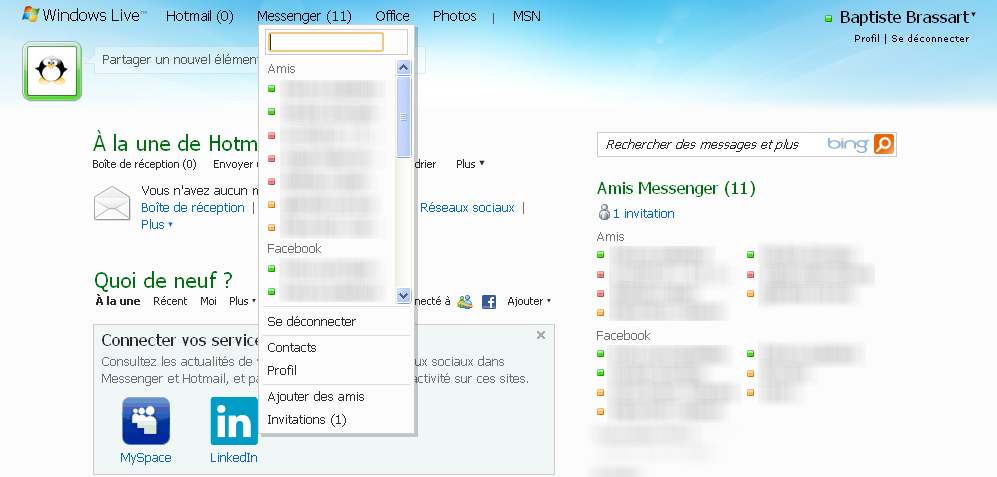Open the Ajouter dropdown in Quoi de neuf
The image size is (997, 477).
pos(529,301)
